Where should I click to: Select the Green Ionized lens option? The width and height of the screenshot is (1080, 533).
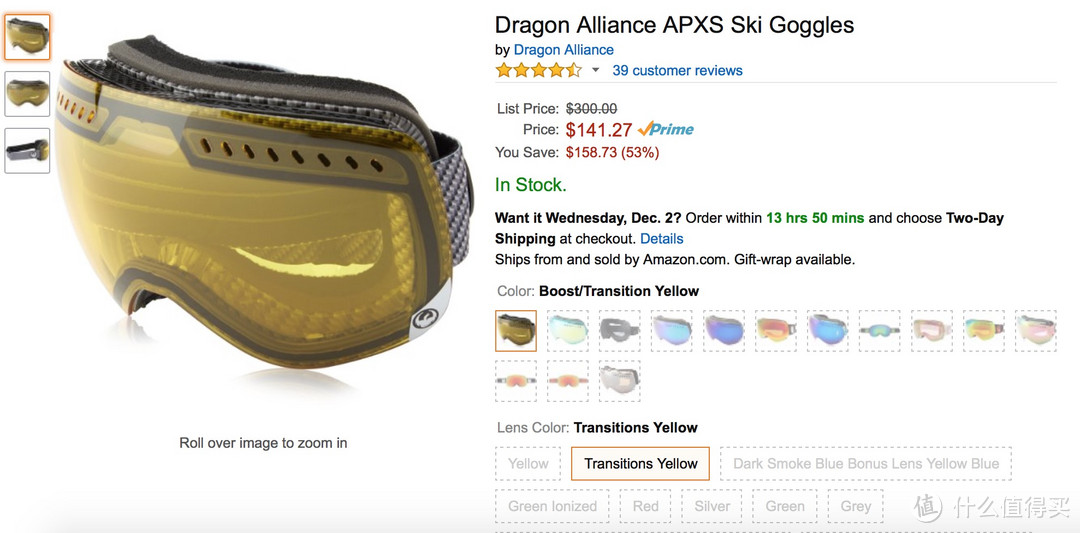tap(552, 506)
